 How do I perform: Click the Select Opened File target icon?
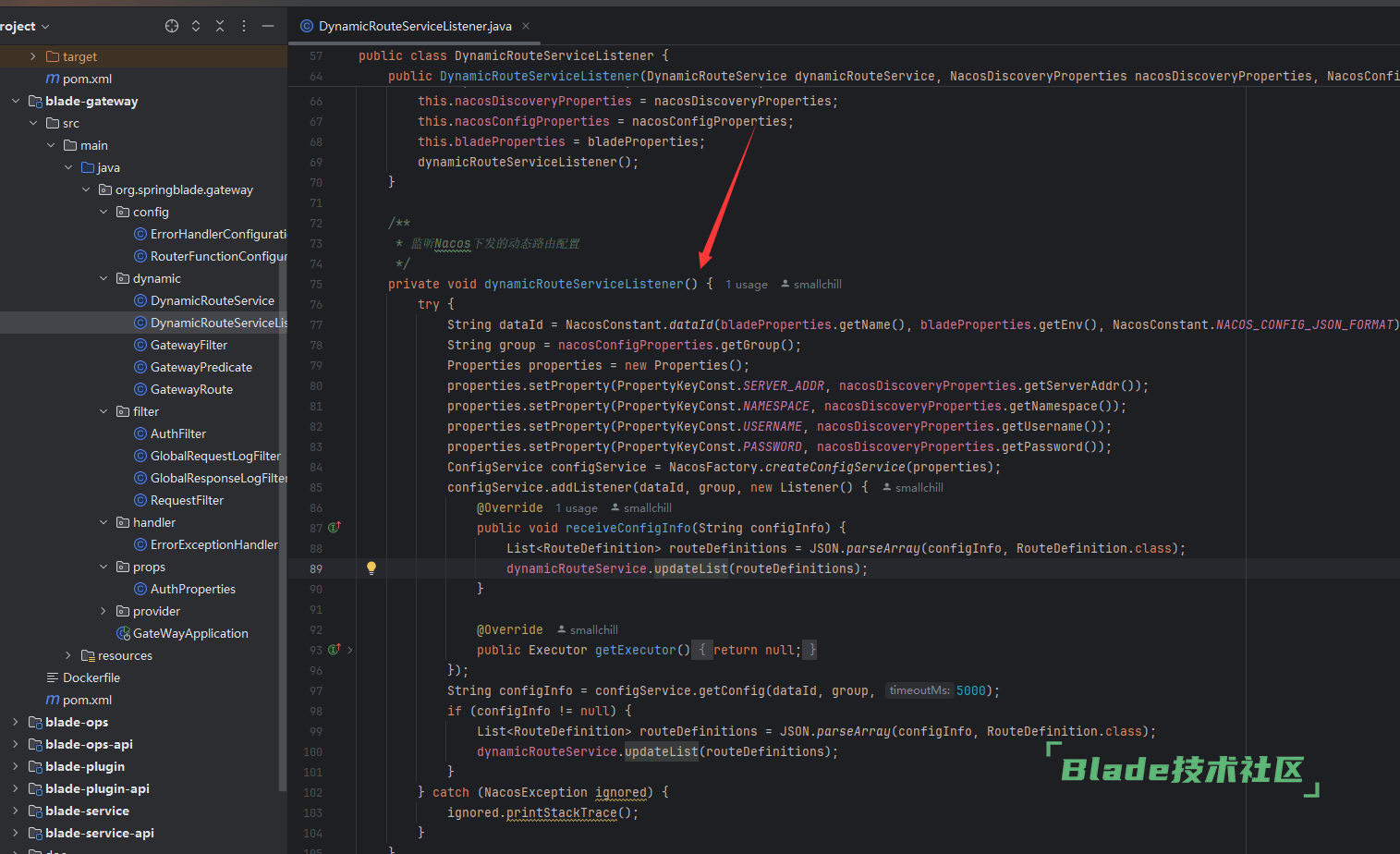click(x=172, y=26)
